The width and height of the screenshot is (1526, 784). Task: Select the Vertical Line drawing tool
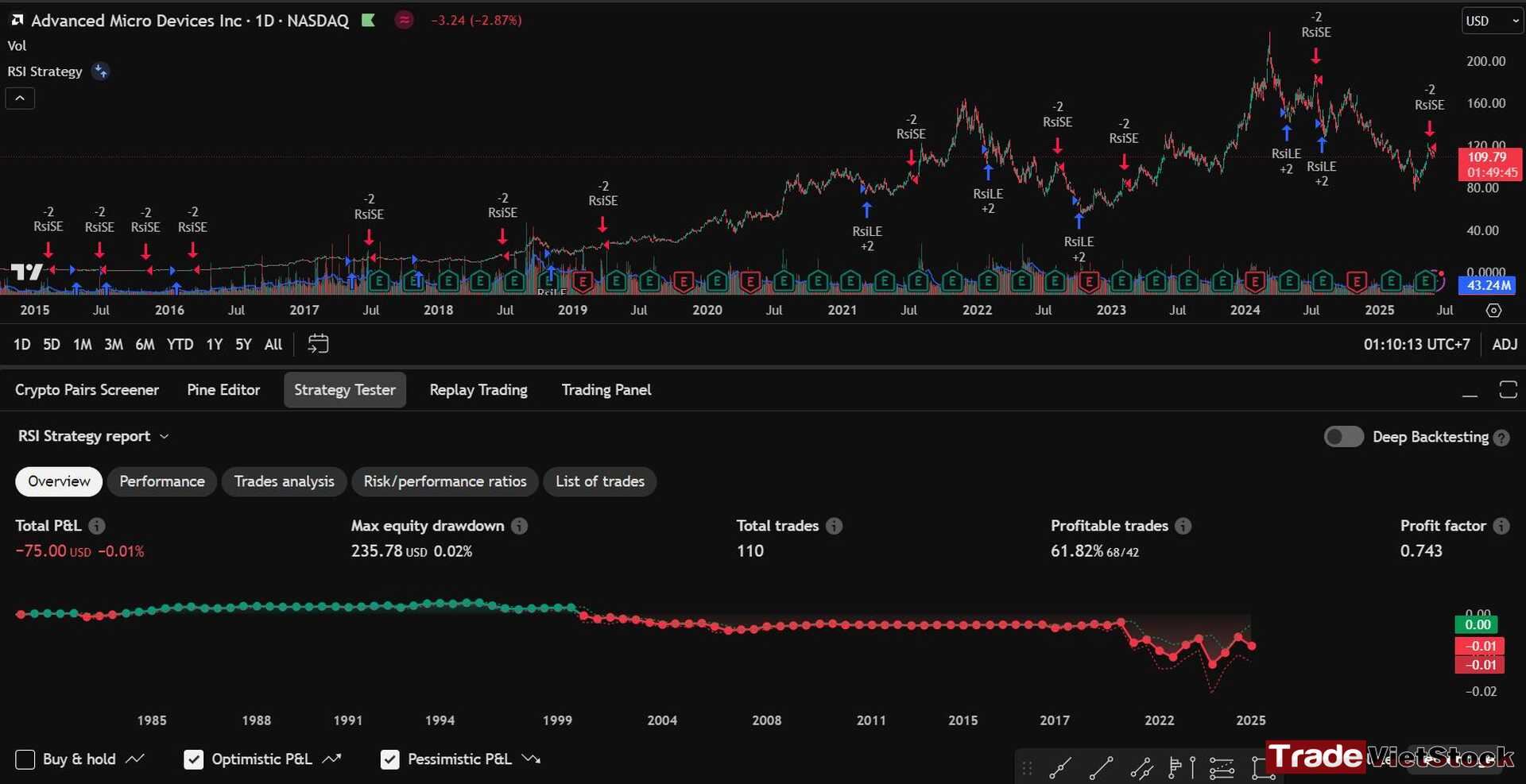1192,768
